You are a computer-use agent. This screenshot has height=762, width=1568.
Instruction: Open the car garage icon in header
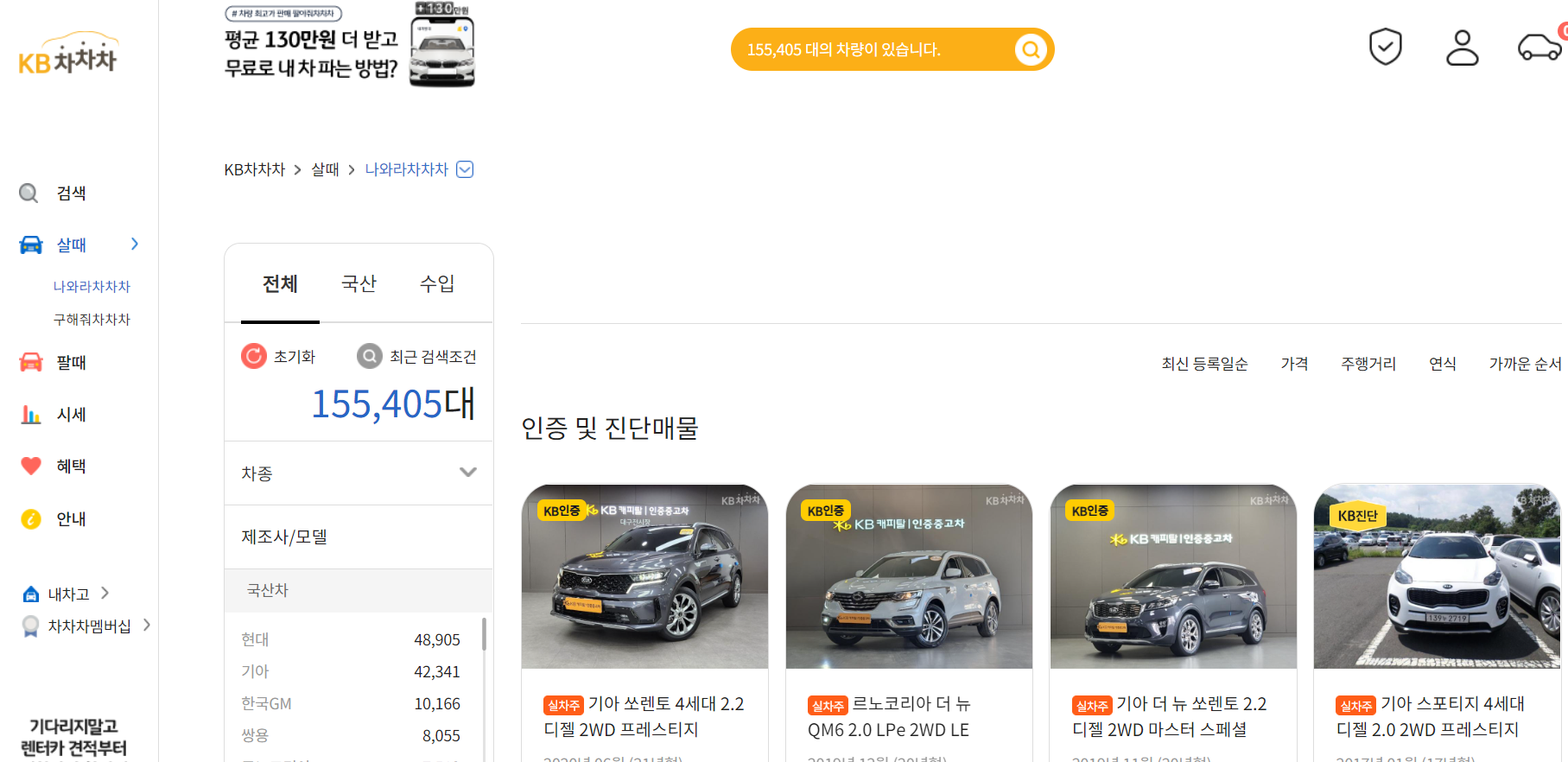[1539, 48]
